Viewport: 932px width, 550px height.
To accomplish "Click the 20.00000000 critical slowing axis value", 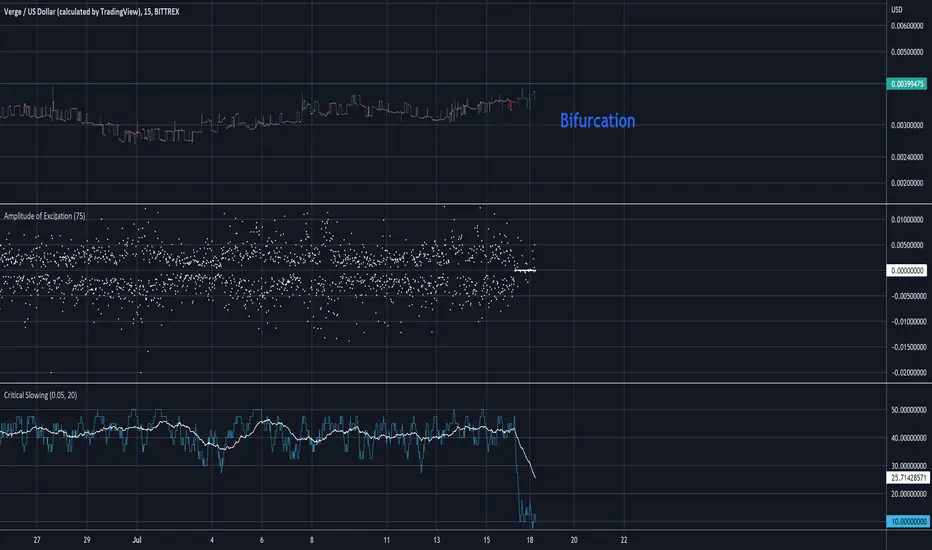I will 907,494.
